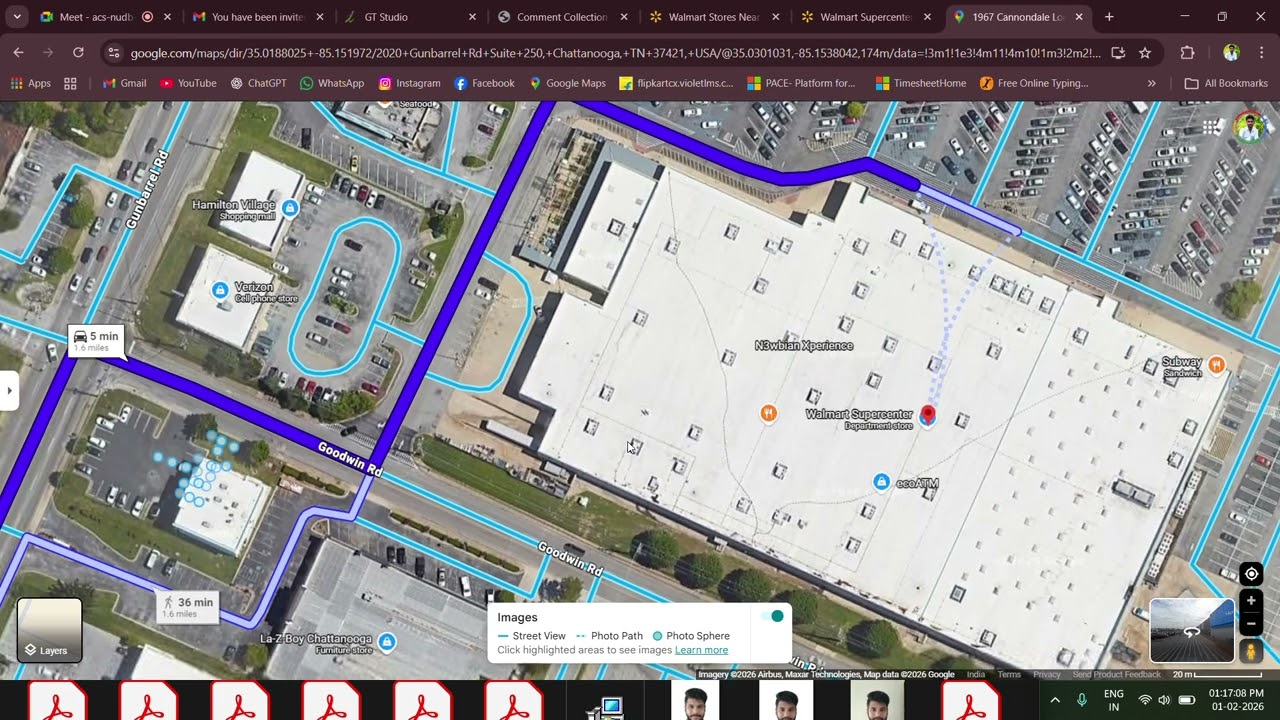Screen dimensions: 1280x720
Task: Open the Instagram bookmark
Action: (409, 83)
